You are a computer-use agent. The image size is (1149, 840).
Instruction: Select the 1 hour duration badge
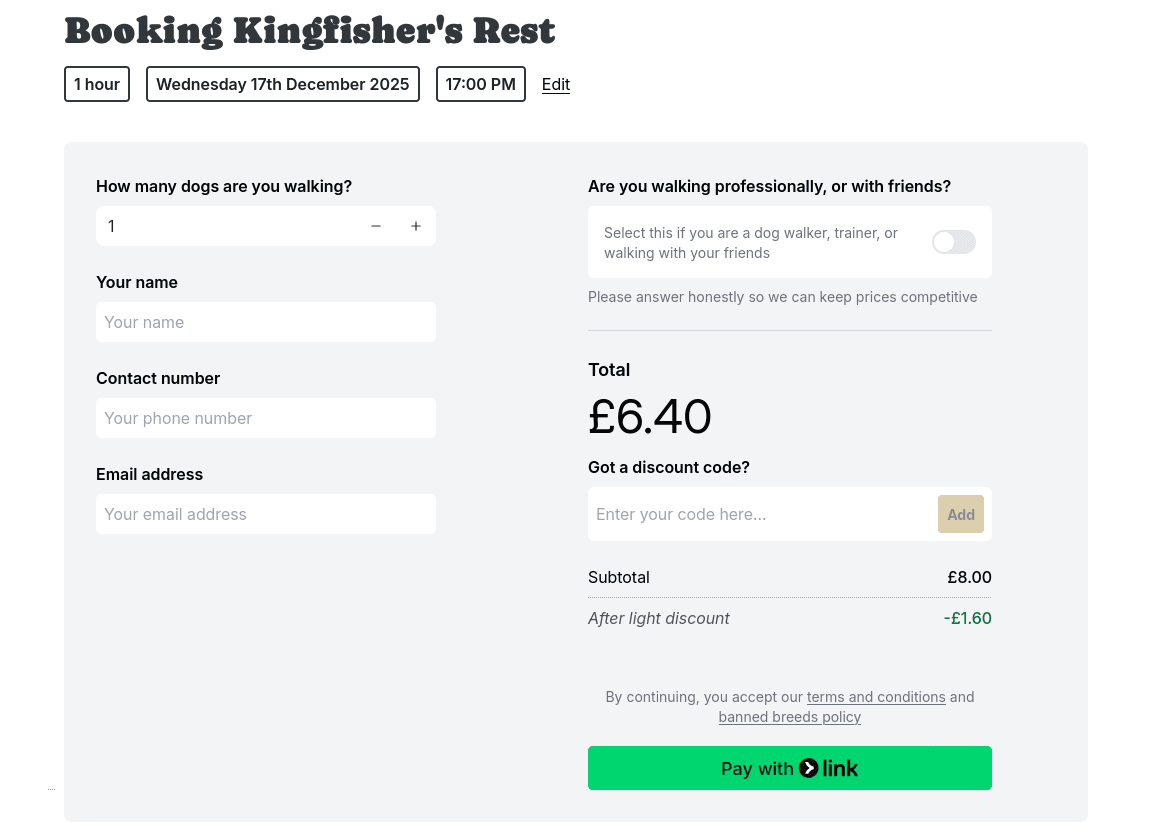(97, 84)
